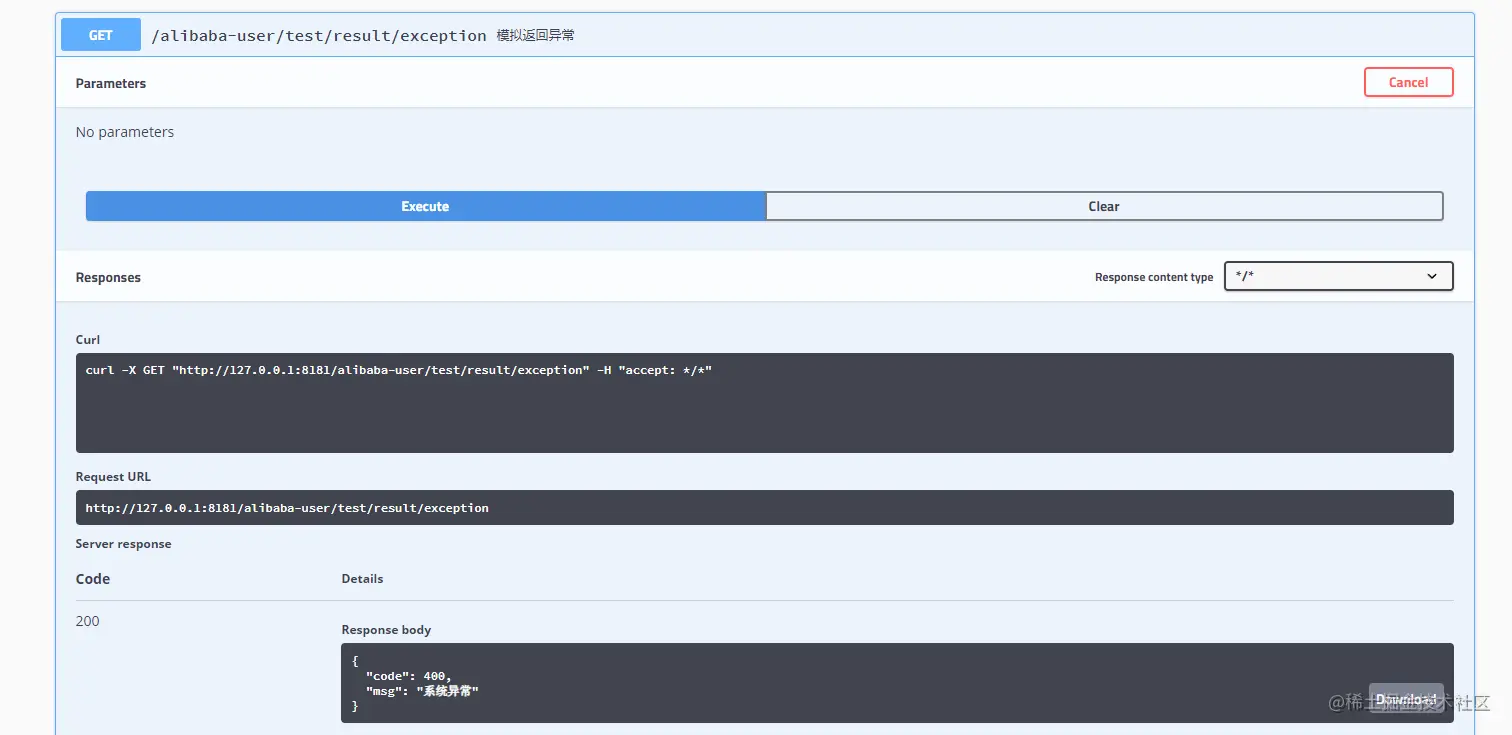Click the Cancel button in Parameters

tap(1408, 82)
